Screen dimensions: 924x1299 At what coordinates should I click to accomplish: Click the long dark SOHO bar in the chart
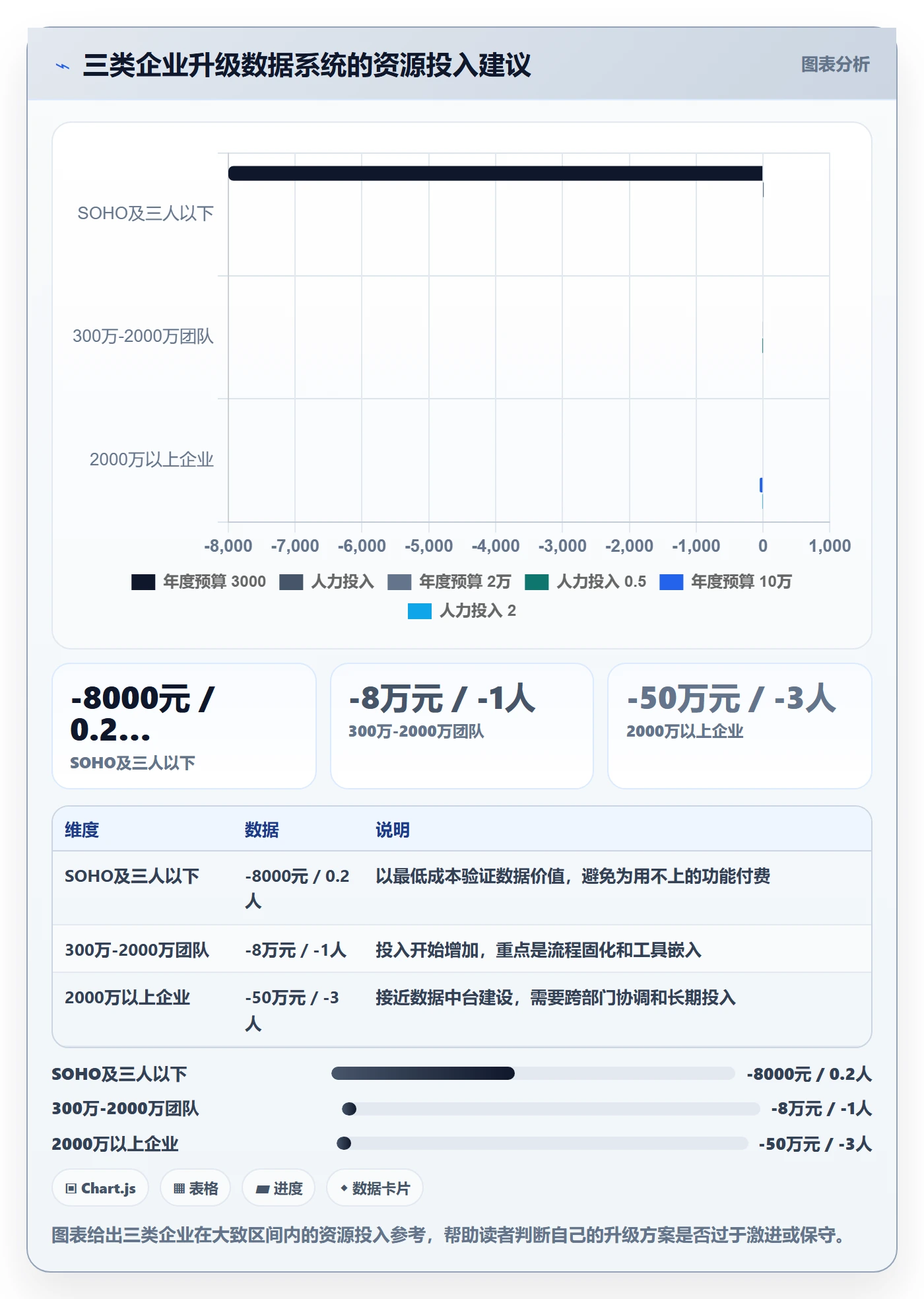(x=496, y=173)
